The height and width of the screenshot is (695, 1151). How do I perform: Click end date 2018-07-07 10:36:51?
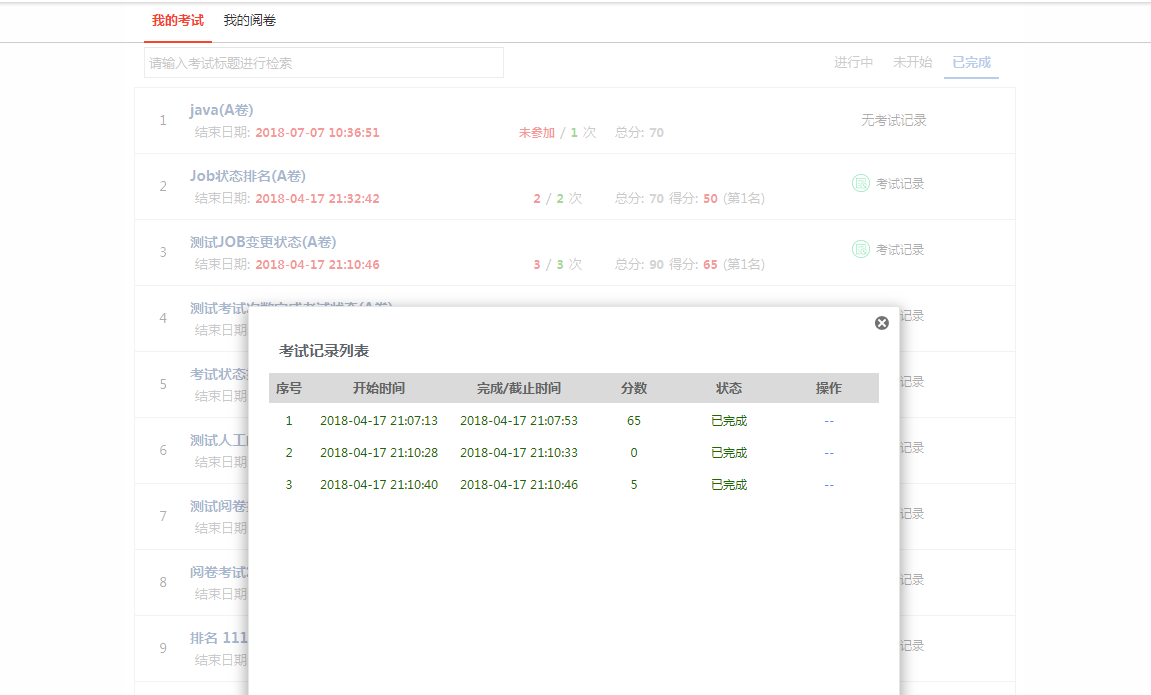(x=317, y=133)
